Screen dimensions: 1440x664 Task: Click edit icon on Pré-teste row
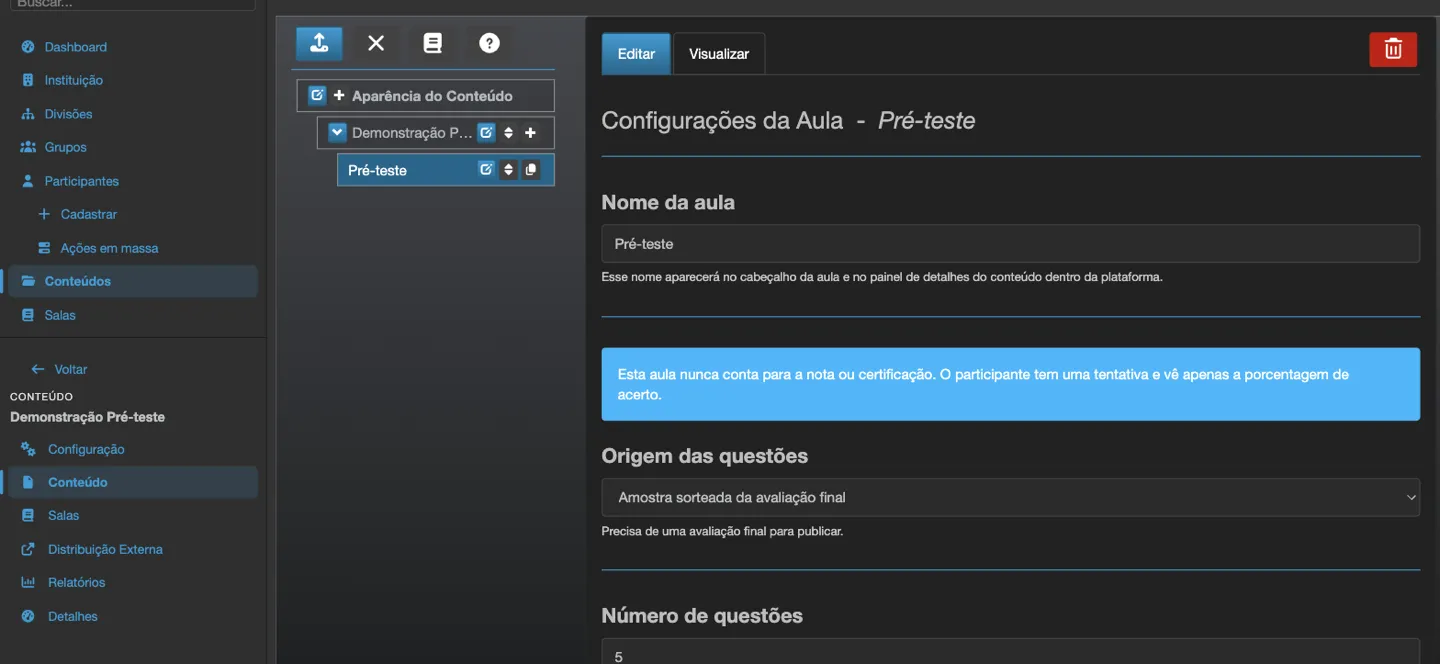click(x=486, y=169)
